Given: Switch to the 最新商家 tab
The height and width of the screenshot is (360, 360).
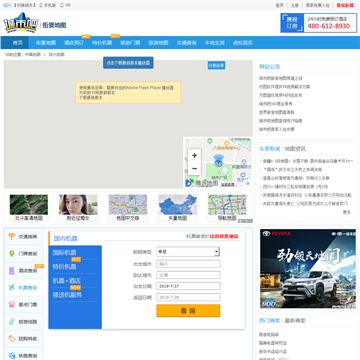Looking at the screenshot, I should click(x=295, y=320).
